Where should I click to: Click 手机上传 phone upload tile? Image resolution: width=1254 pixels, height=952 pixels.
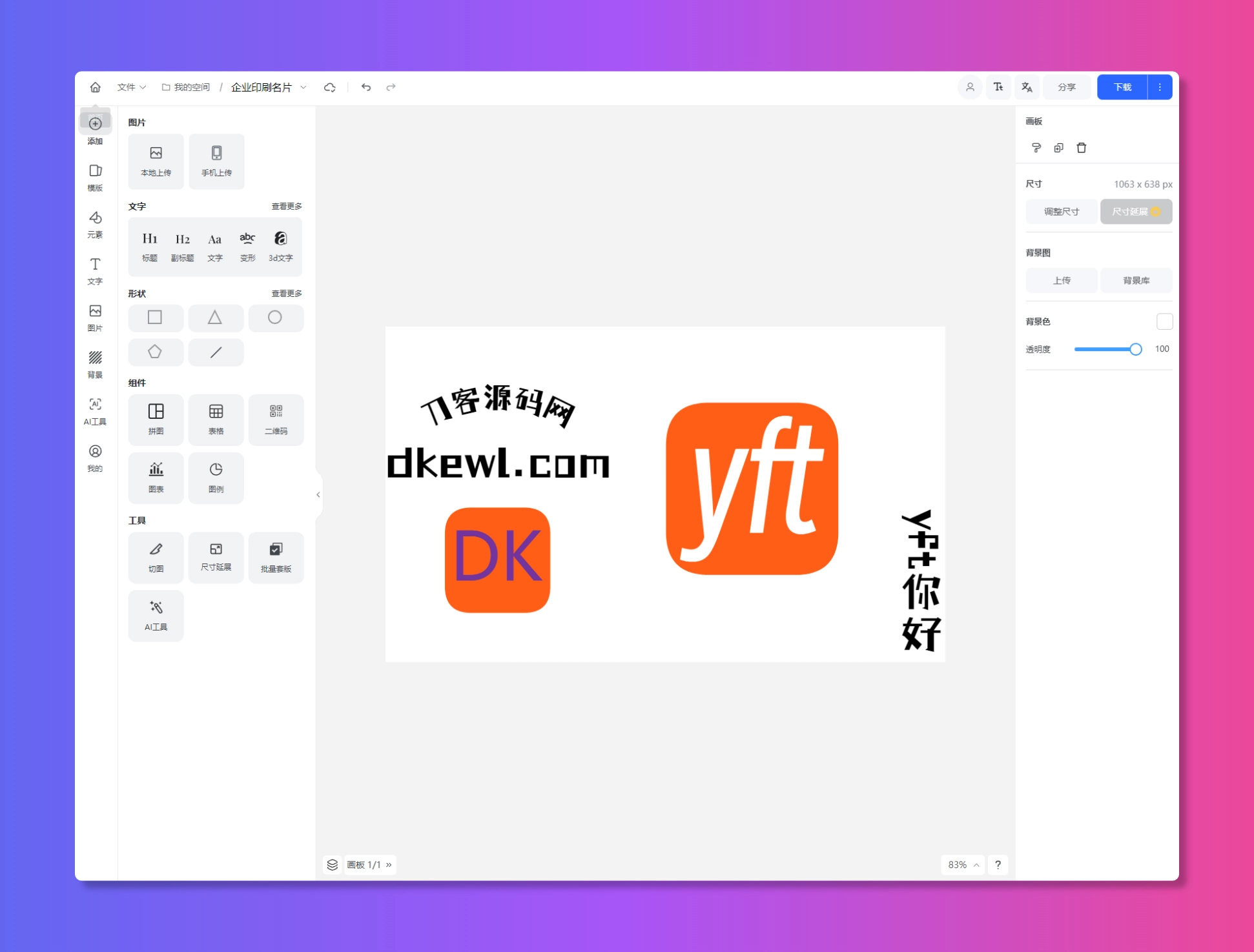click(216, 161)
